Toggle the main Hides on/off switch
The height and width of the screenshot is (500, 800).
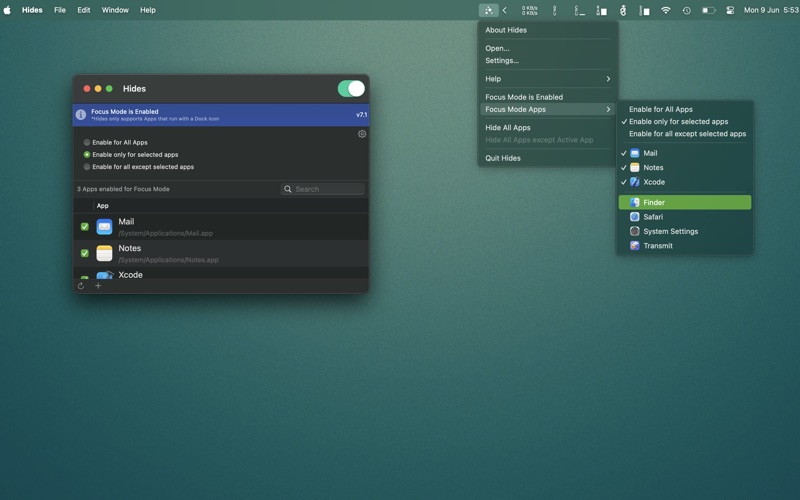click(x=351, y=89)
